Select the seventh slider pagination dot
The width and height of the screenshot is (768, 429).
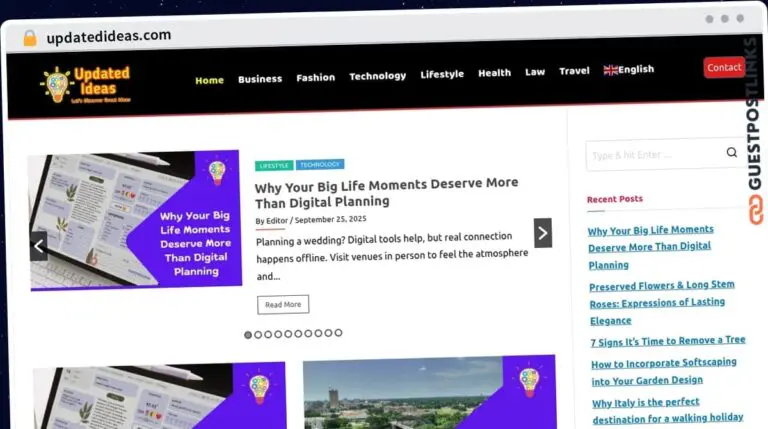pos(308,334)
